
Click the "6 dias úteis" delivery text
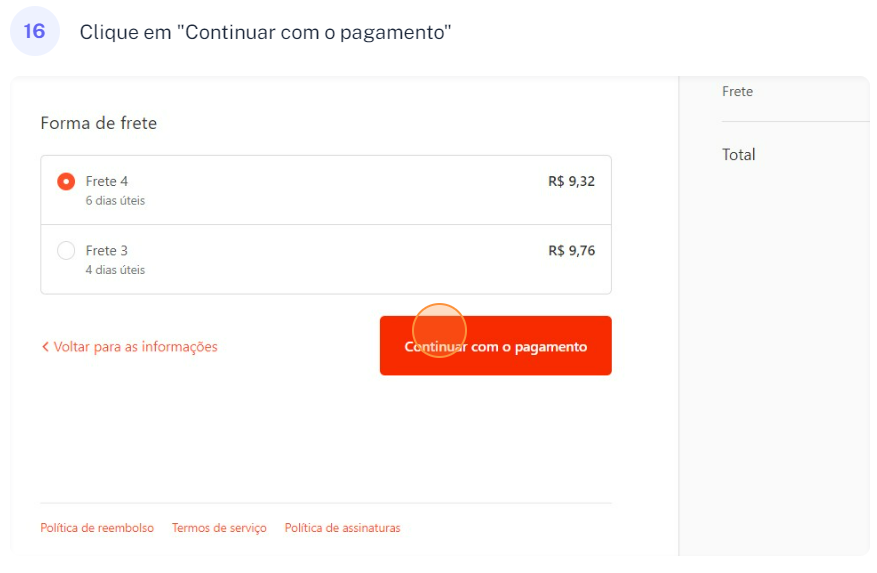coord(115,201)
